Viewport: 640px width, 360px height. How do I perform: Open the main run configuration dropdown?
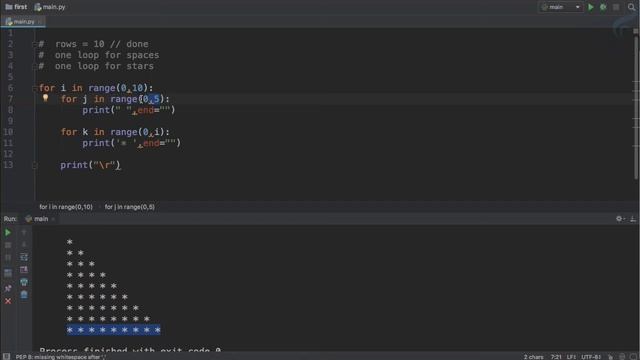pos(560,7)
